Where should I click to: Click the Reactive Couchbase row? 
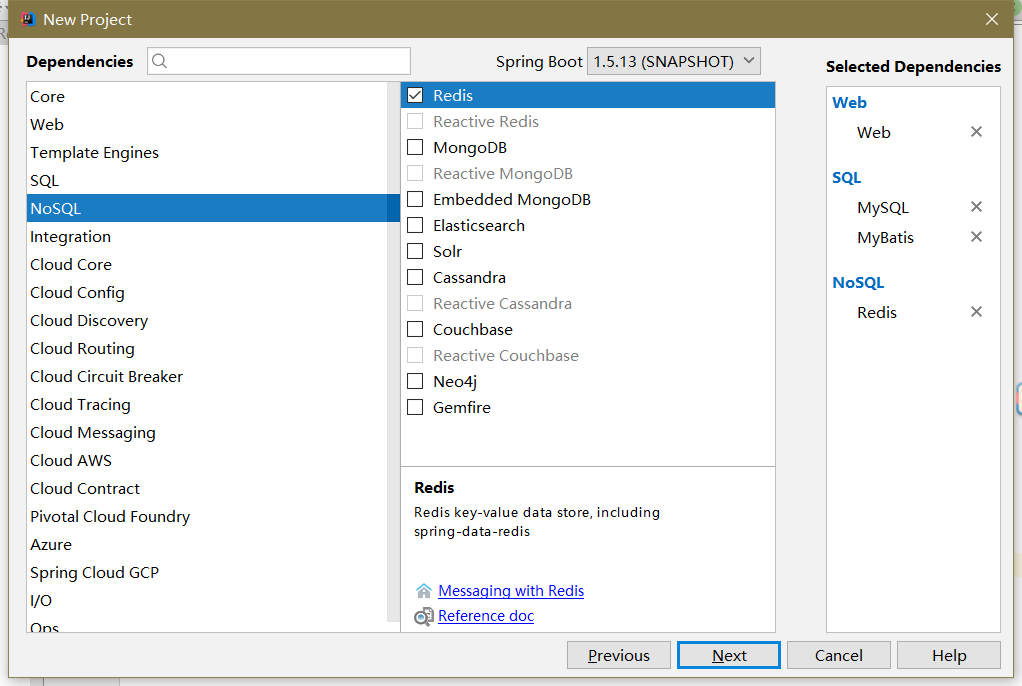click(x=588, y=355)
